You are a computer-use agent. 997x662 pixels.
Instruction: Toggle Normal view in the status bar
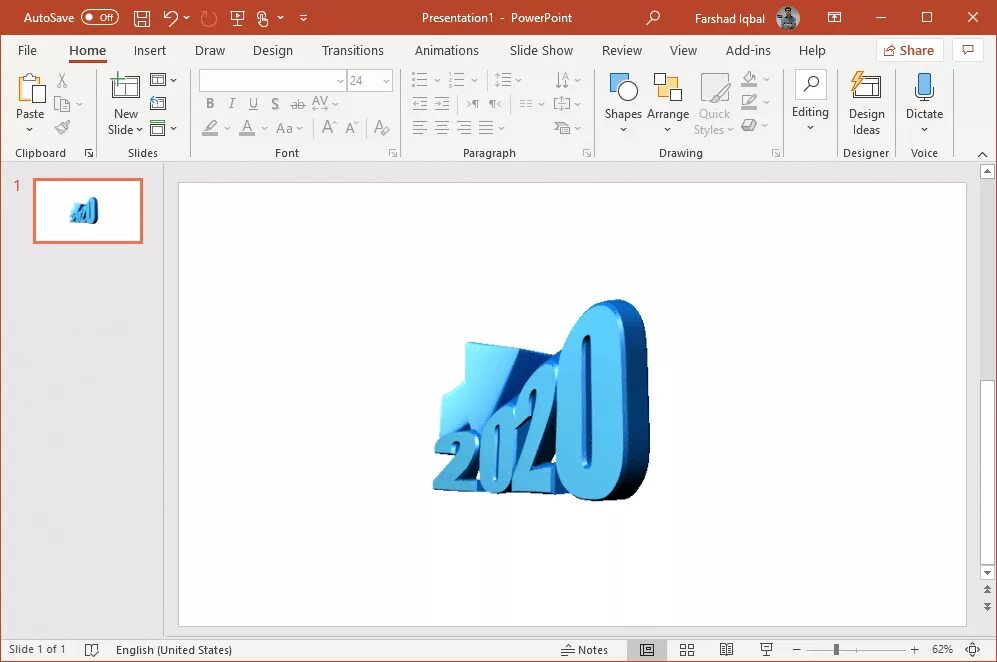647,649
